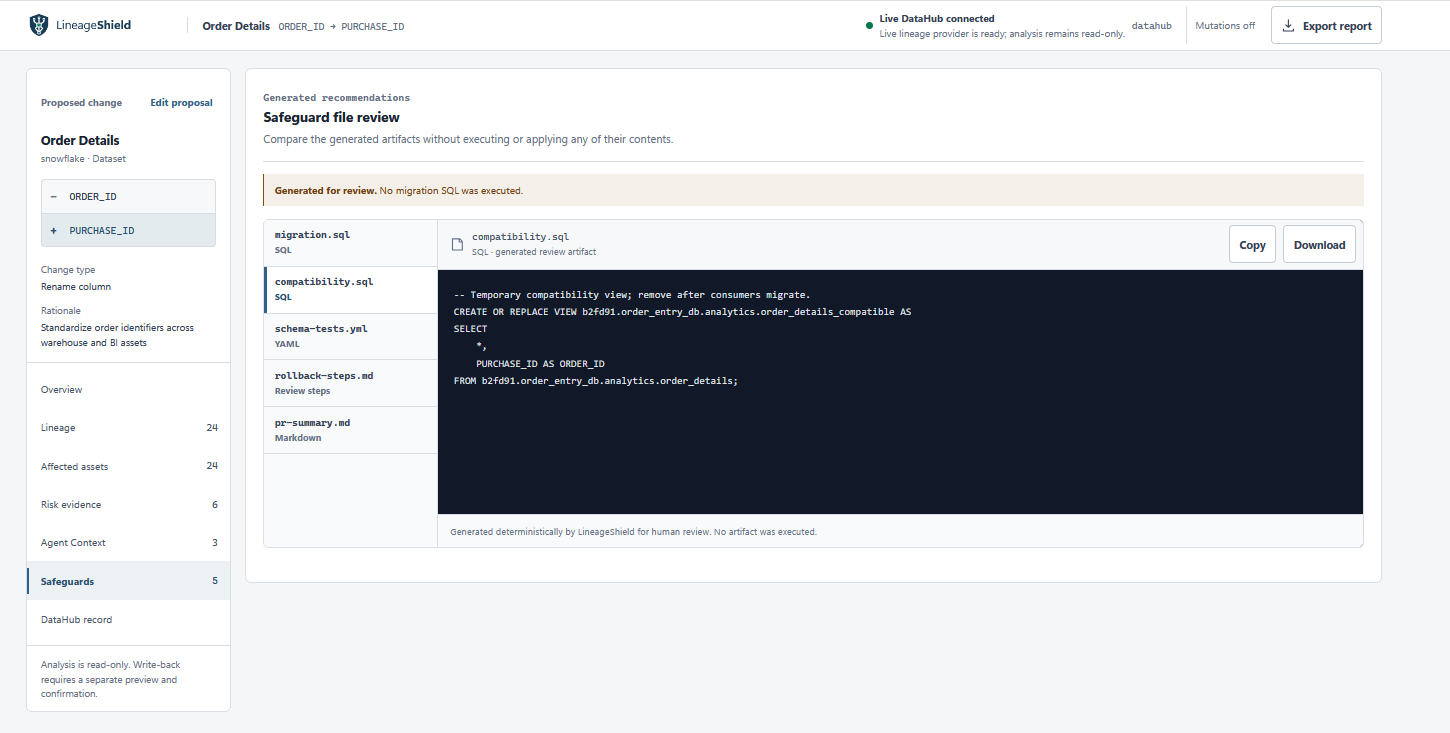Click the added PURCHASE_ID column row
The image size is (1450, 733).
(128, 230)
